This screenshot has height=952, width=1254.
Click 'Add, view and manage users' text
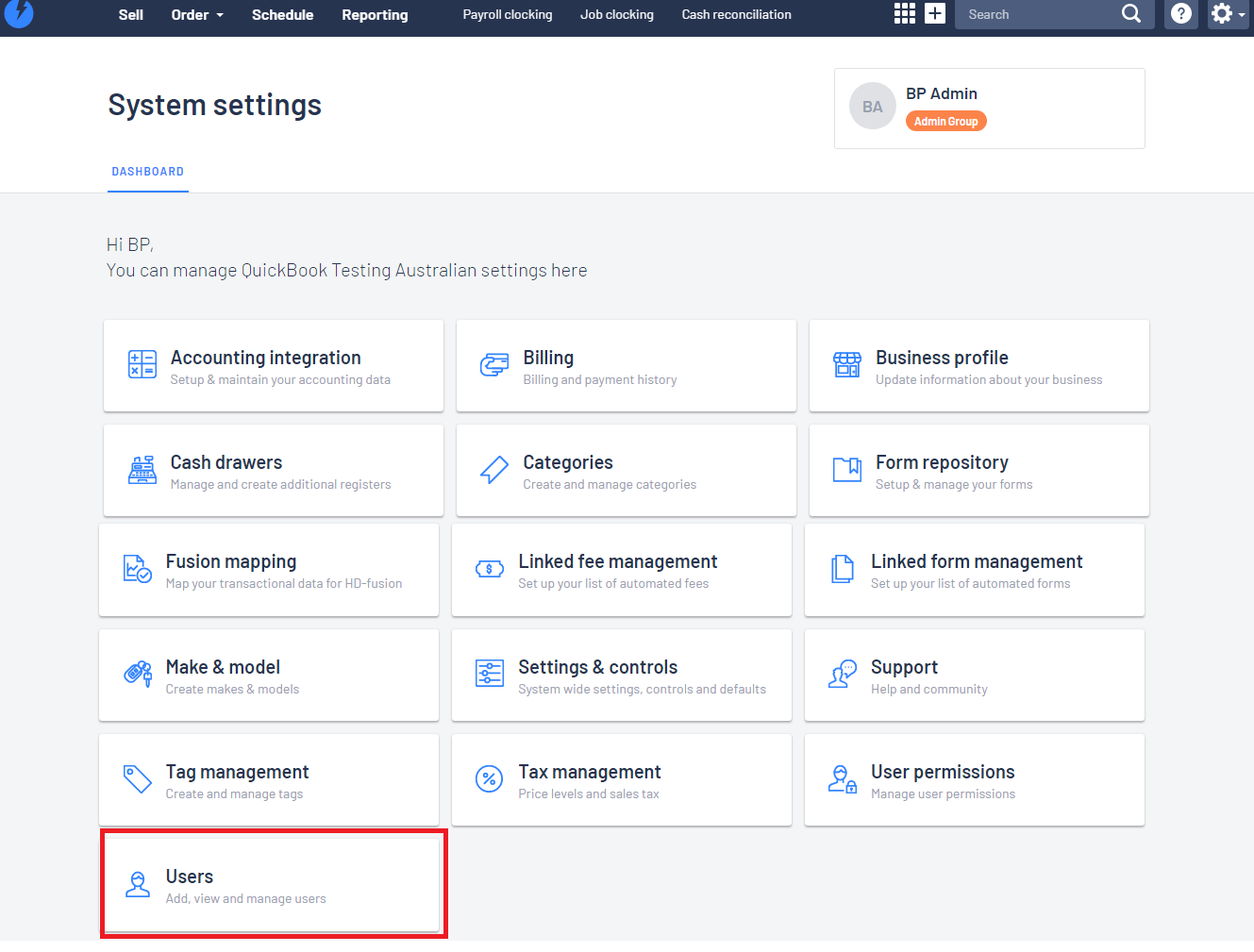point(246,898)
